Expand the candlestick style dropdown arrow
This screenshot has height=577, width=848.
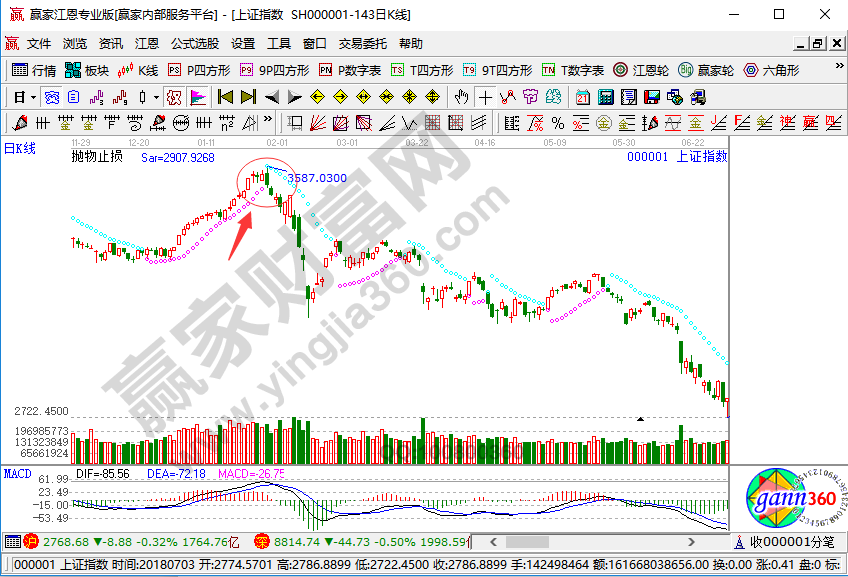[156, 97]
